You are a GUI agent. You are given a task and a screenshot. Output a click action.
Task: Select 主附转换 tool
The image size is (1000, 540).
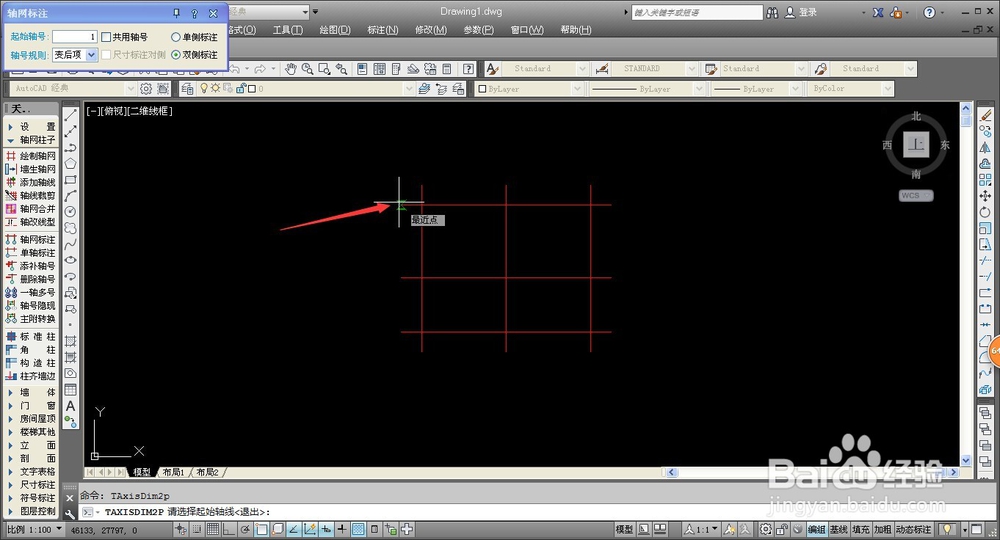coord(31,319)
